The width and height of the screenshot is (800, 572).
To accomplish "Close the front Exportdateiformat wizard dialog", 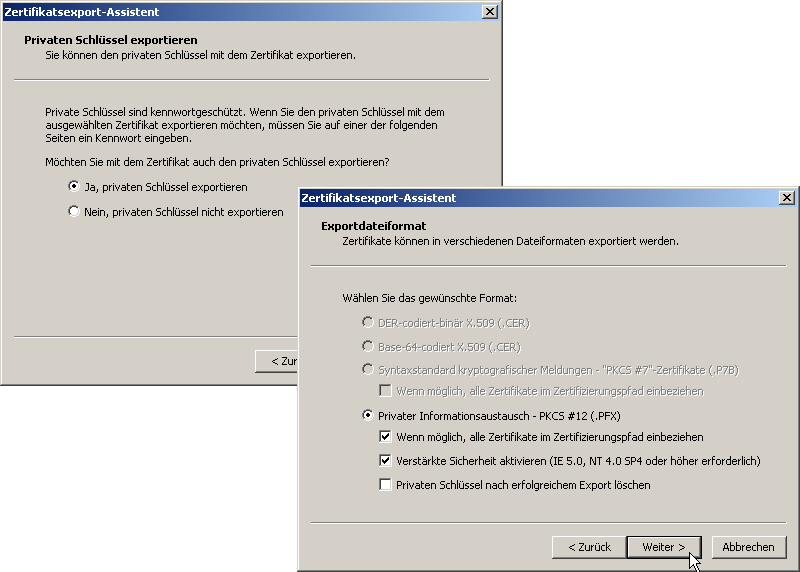I will tap(786, 198).
